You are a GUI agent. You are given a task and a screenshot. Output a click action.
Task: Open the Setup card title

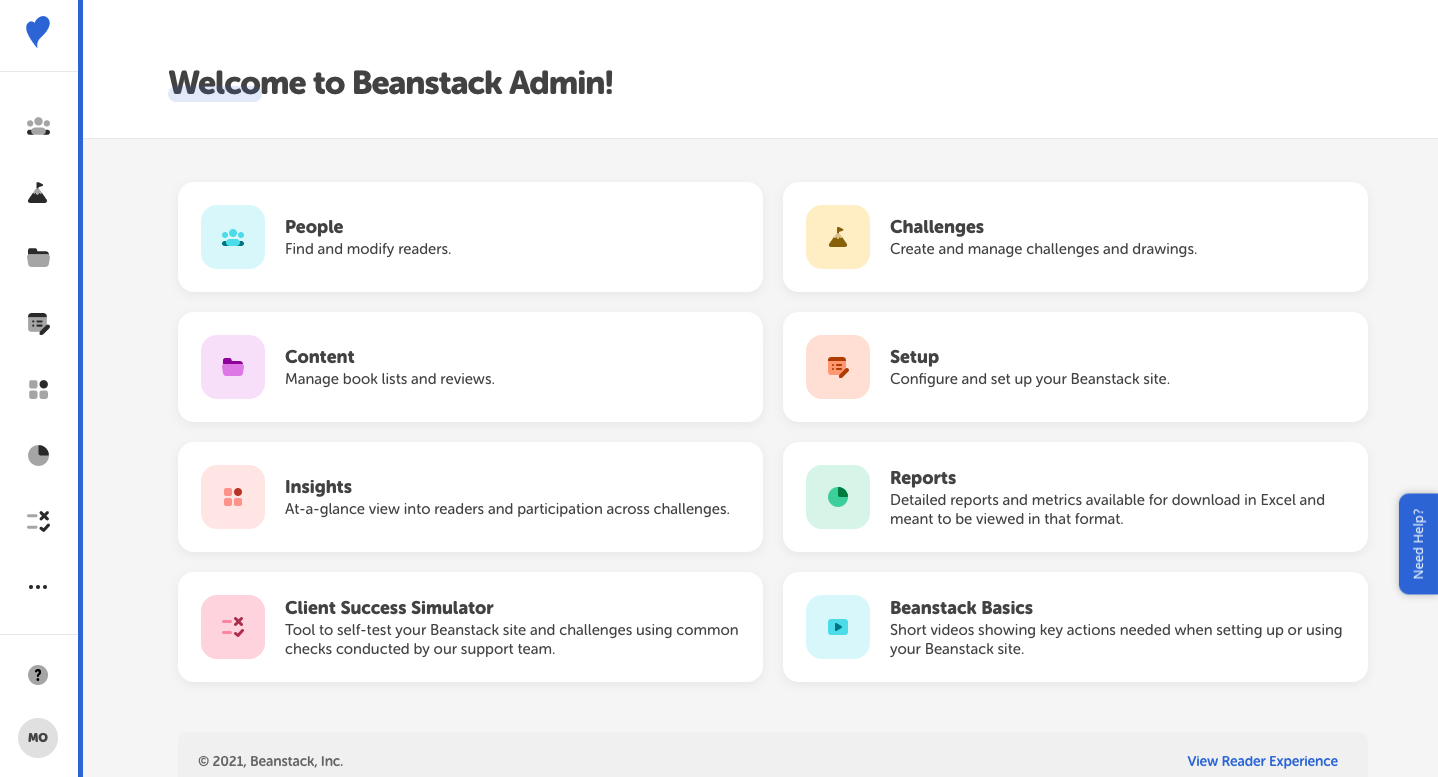click(914, 357)
